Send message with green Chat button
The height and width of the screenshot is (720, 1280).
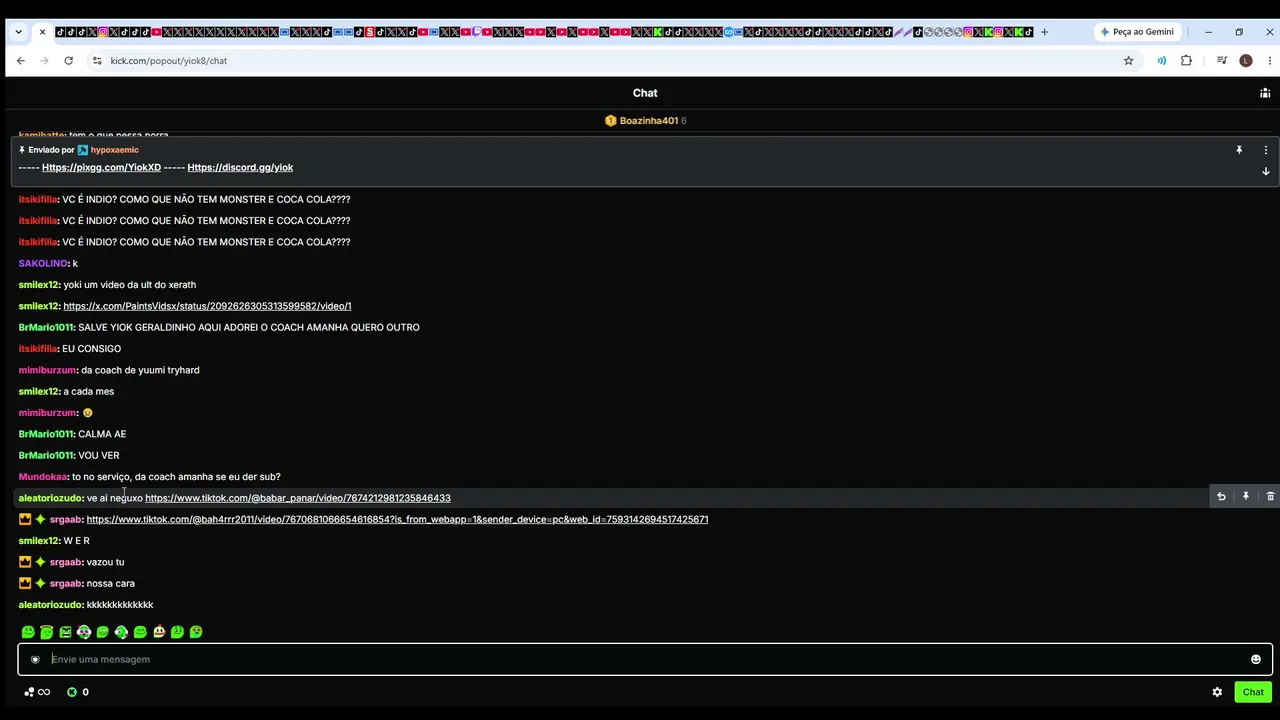coord(1253,692)
